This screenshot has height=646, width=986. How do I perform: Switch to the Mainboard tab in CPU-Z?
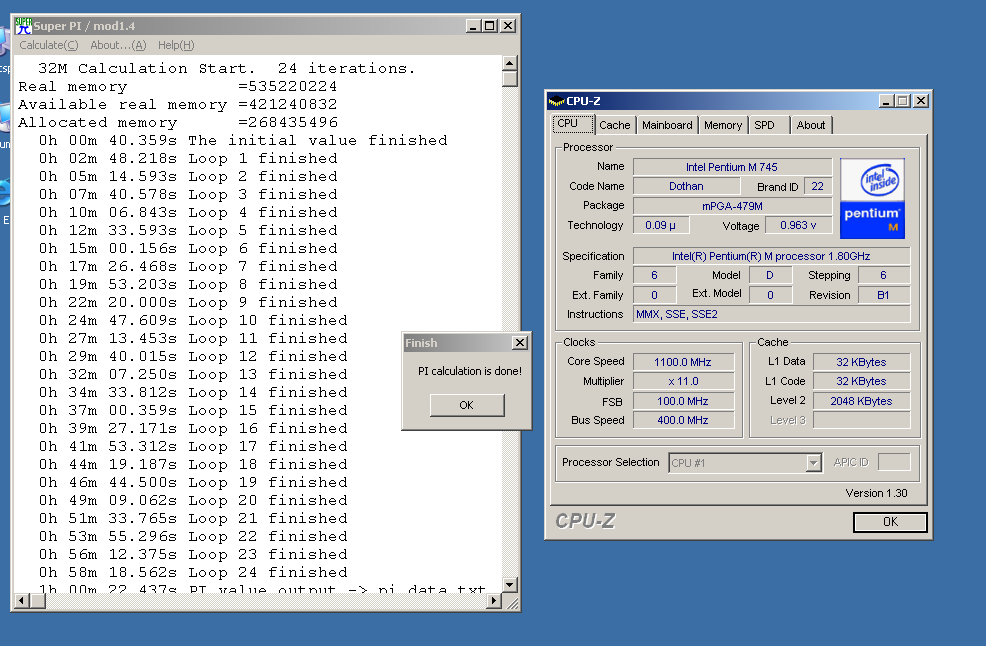667,125
